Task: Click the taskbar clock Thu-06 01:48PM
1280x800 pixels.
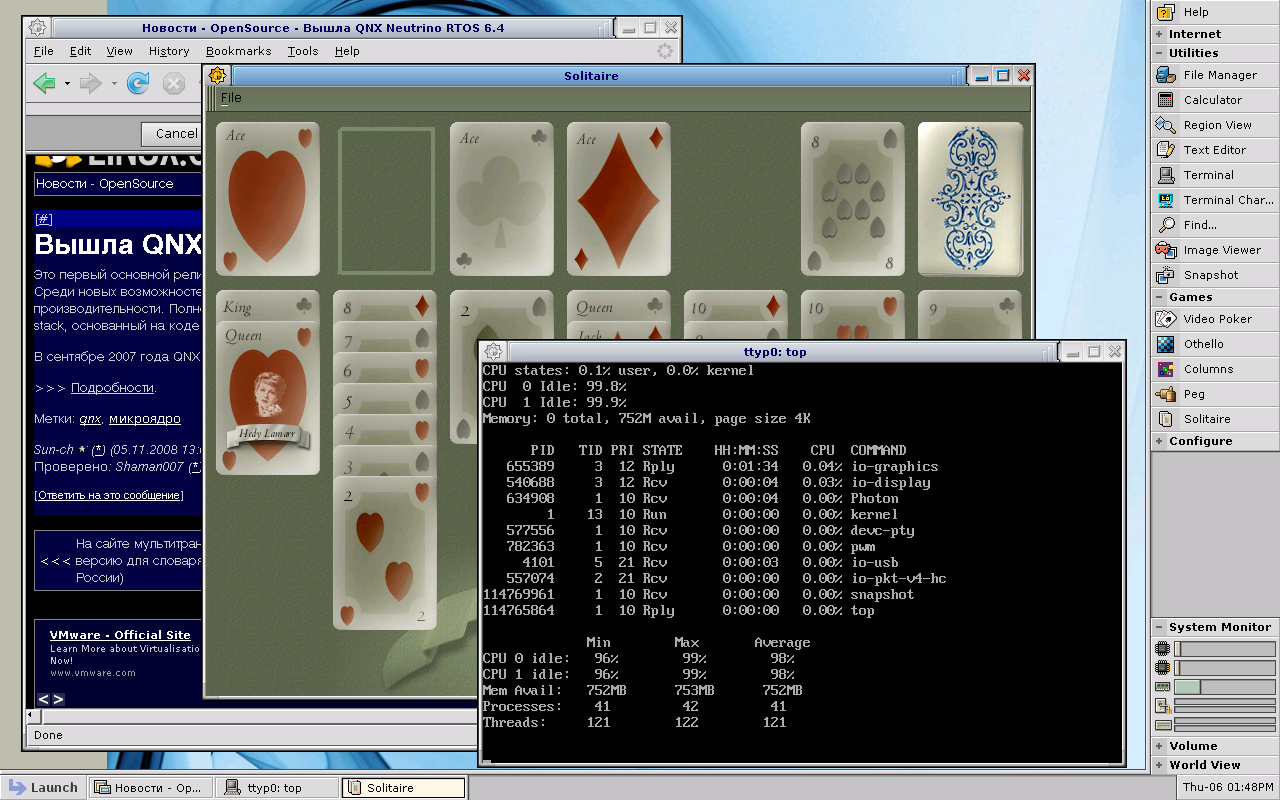Action: point(1227,787)
